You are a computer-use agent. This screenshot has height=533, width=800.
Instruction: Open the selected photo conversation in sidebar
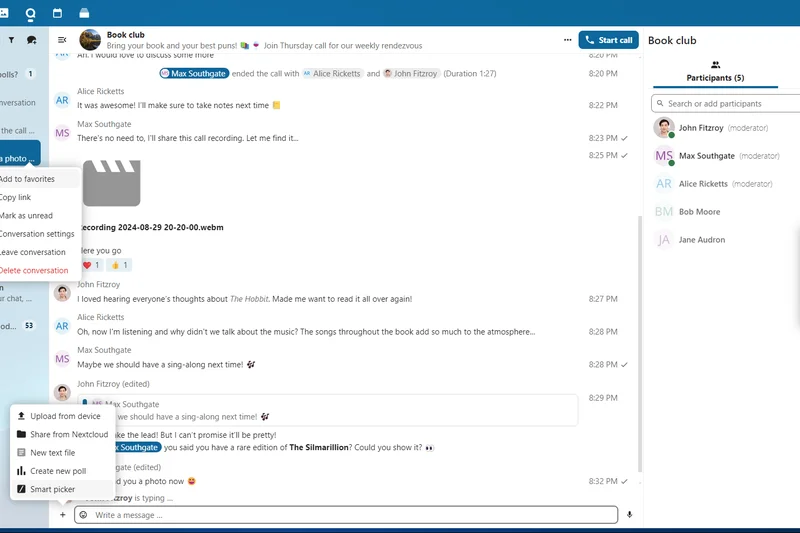pyautogui.click(x=19, y=154)
